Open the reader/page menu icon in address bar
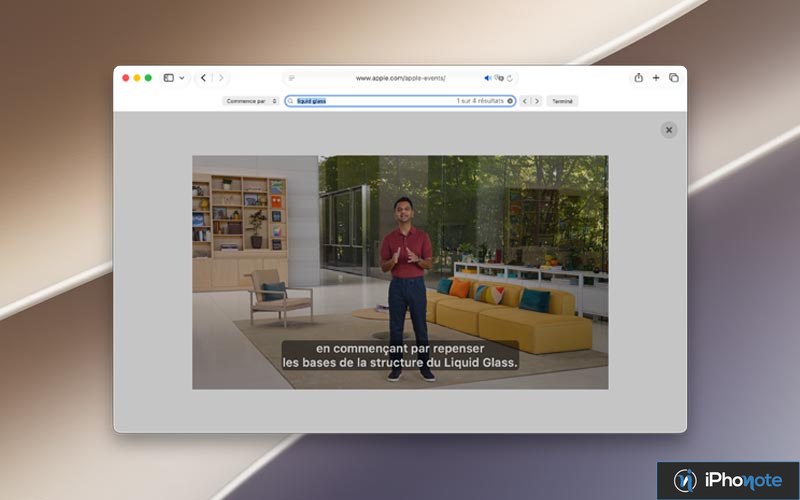The image size is (800, 500). coord(292,78)
